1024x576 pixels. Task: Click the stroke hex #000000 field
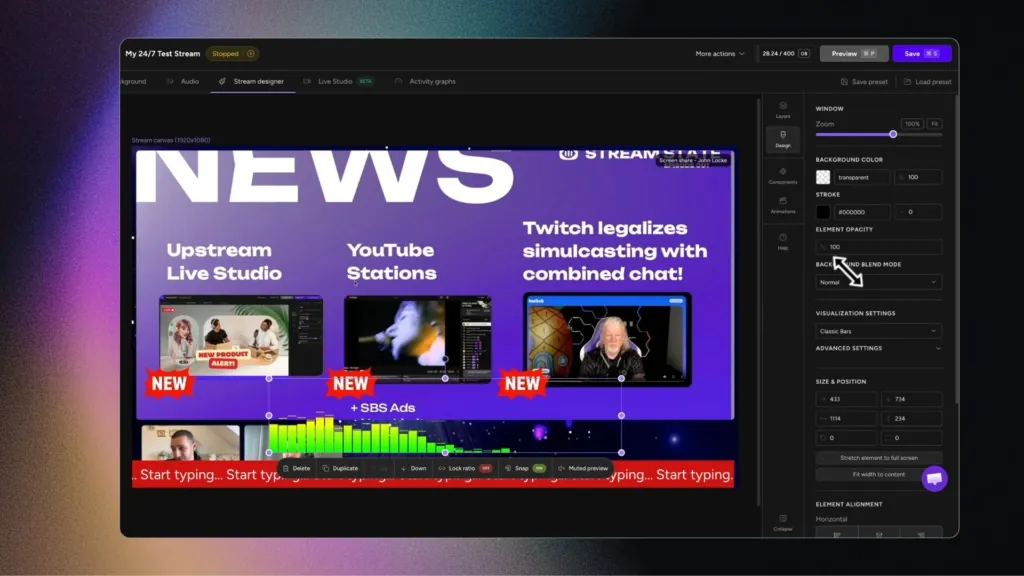point(862,212)
